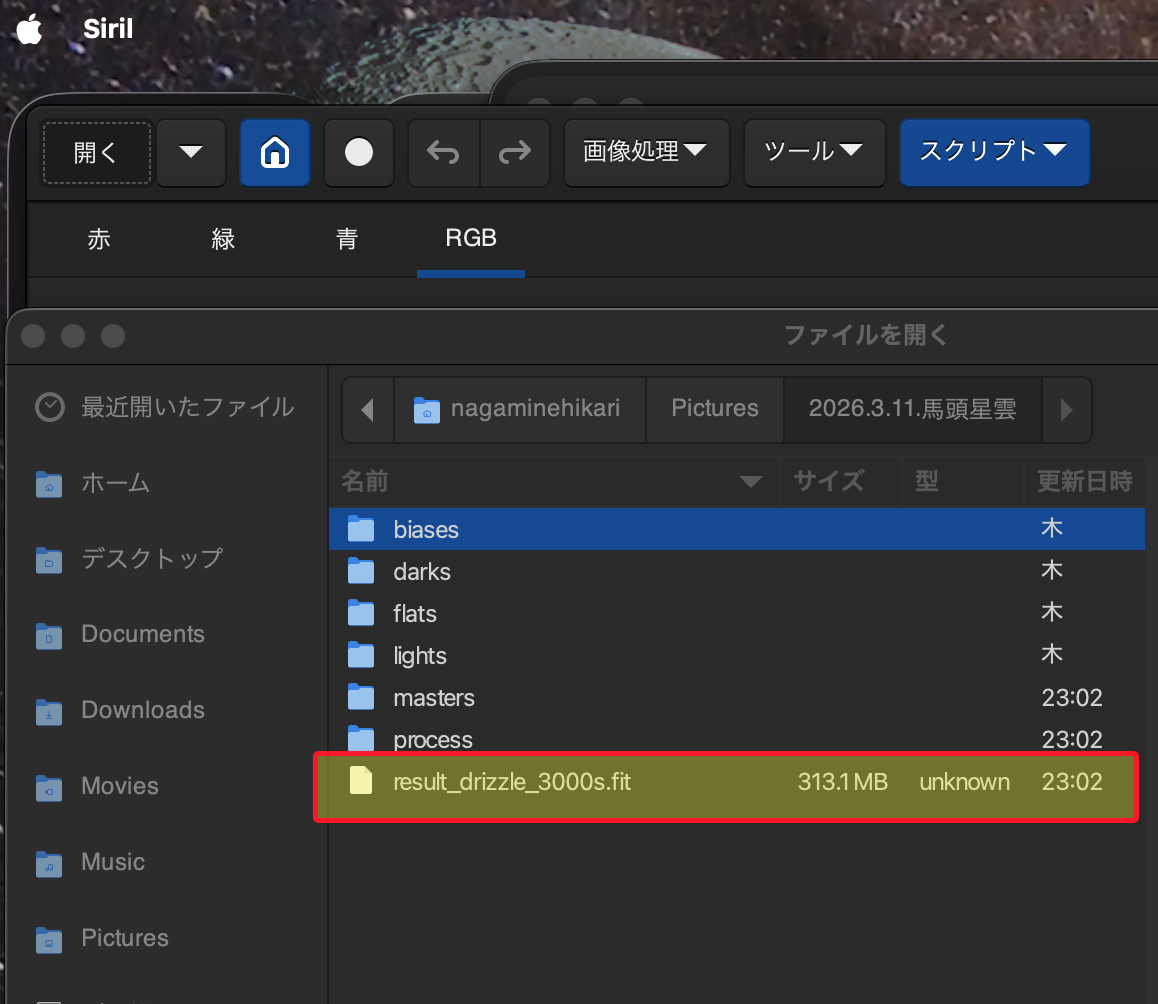Open the 画像処理 dropdown menu
This screenshot has width=1158, height=1004.
[x=646, y=152]
